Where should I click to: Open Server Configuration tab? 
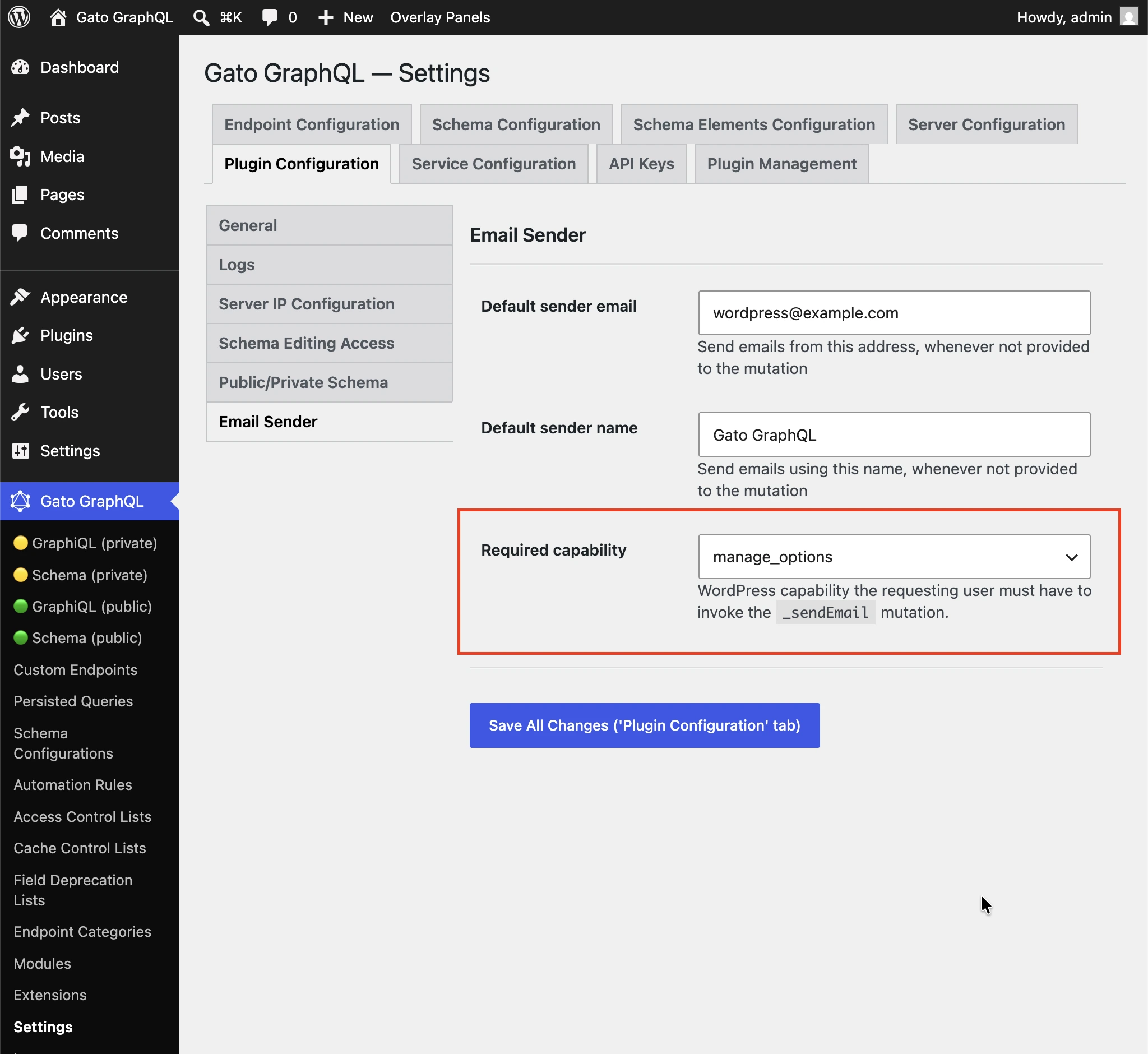coord(986,124)
